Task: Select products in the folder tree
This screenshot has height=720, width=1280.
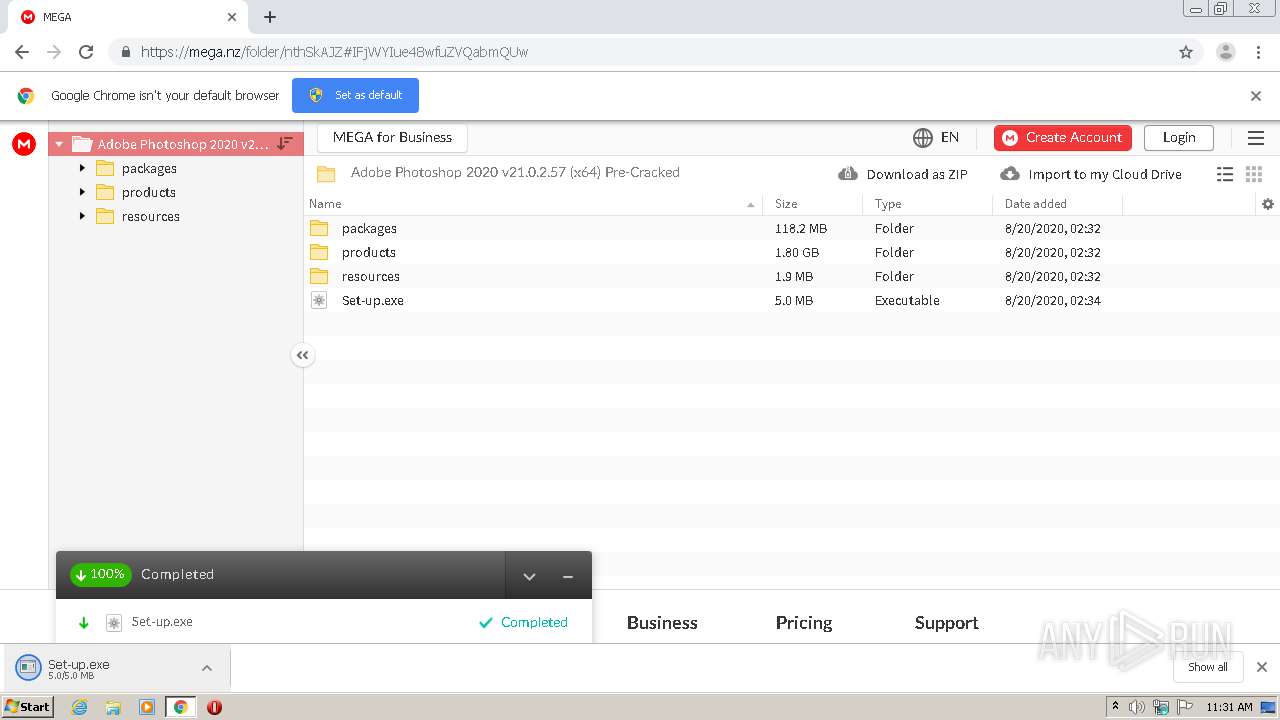Action: 148,192
